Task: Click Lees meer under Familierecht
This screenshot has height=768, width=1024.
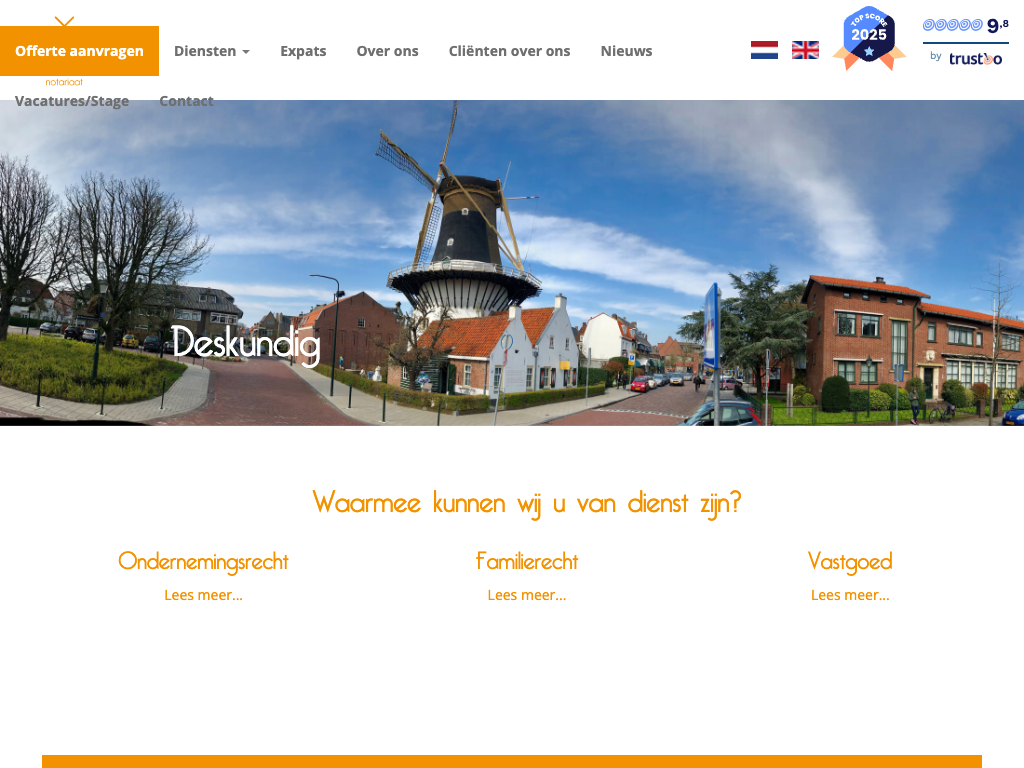Action: click(x=527, y=595)
